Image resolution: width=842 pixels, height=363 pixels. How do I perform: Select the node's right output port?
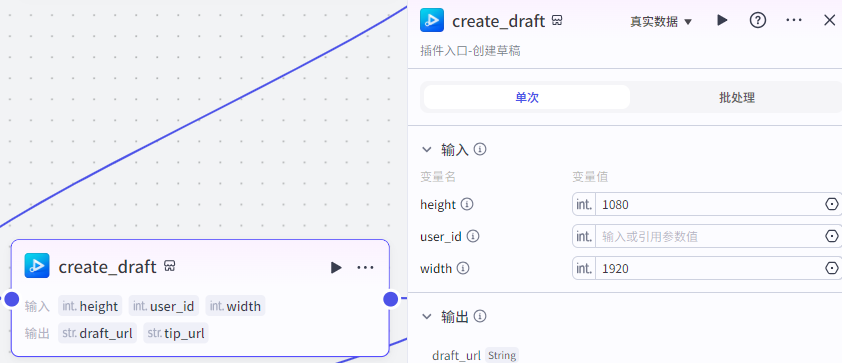pos(390,299)
